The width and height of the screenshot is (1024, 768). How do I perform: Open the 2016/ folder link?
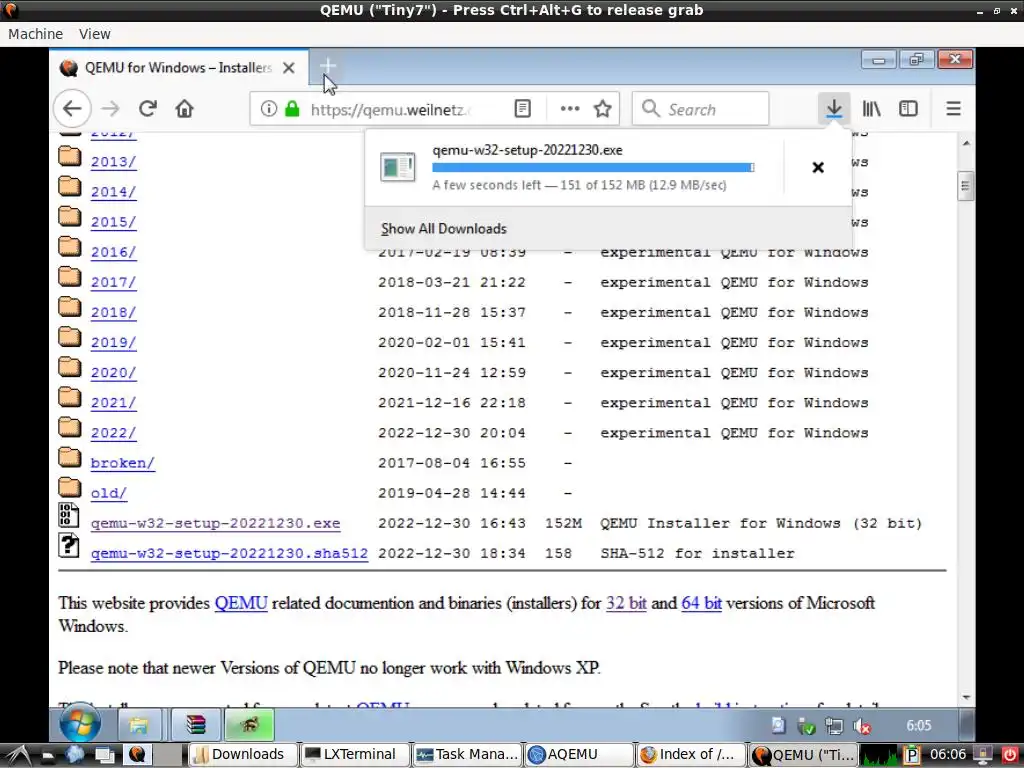pyautogui.click(x=113, y=252)
